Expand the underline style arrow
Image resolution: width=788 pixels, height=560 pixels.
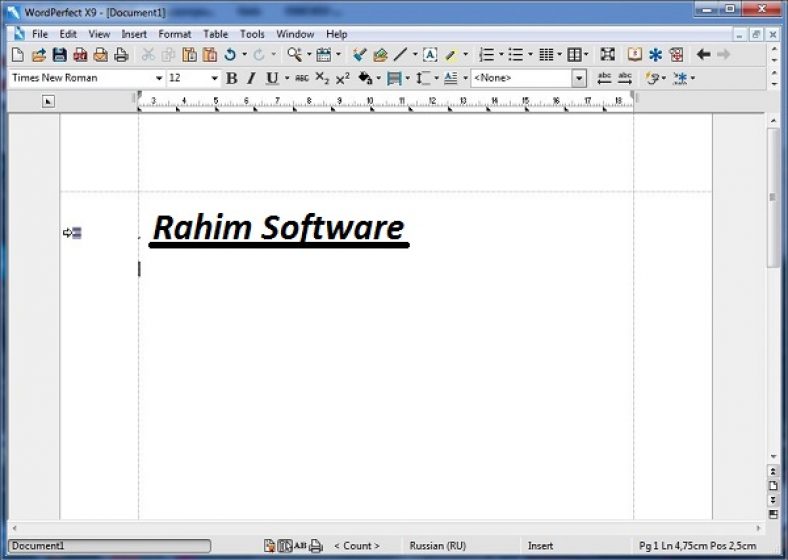tap(287, 78)
